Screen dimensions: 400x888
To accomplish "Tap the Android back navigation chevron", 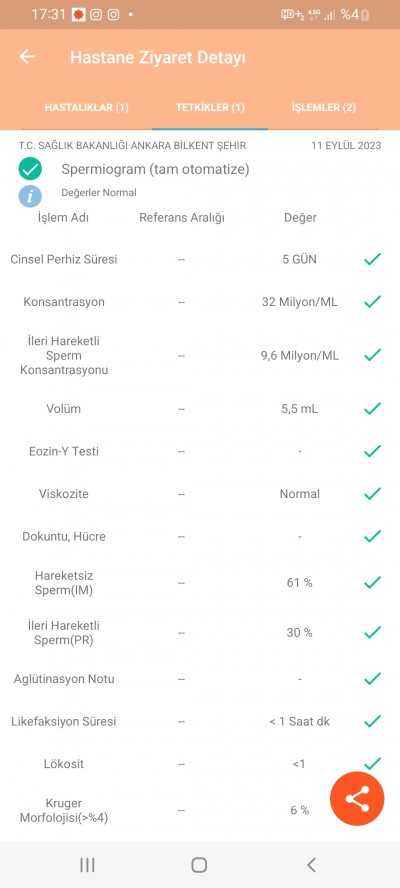I will tap(310, 864).
